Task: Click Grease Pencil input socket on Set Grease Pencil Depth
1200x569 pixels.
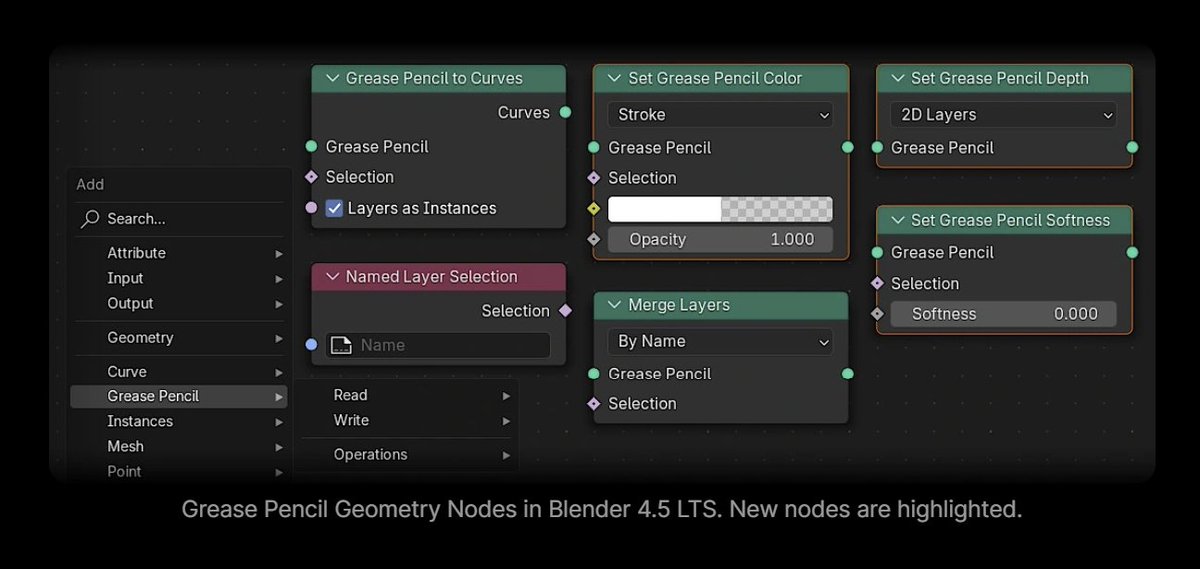Action: tap(877, 147)
